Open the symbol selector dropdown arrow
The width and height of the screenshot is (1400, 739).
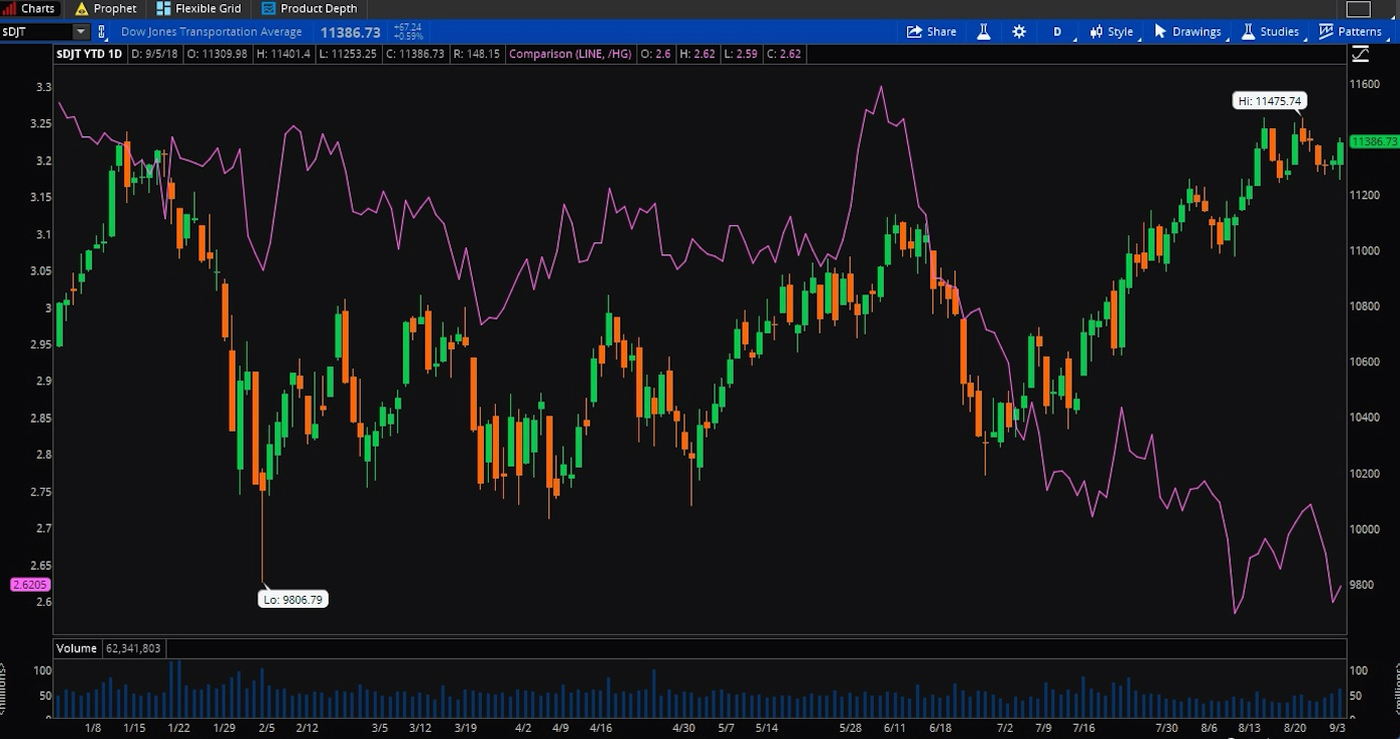[x=81, y=32]
